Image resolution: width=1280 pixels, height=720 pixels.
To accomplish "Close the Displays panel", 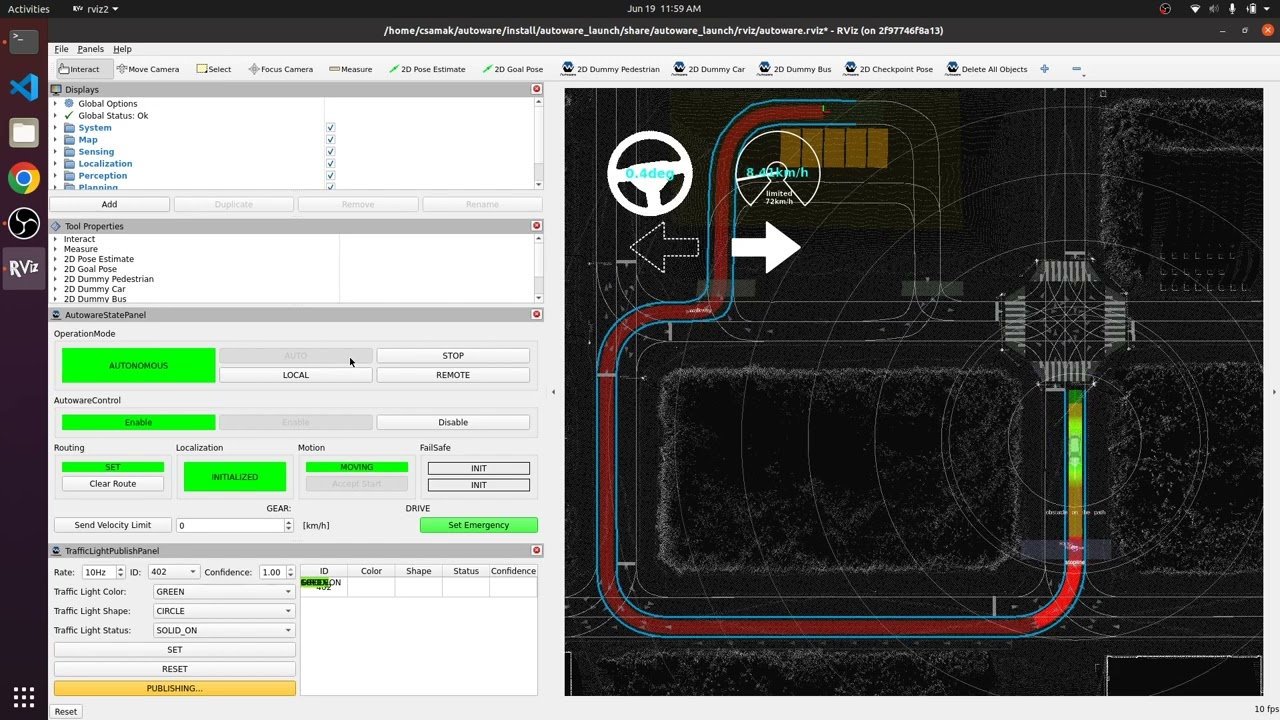I will coord(536,89).
